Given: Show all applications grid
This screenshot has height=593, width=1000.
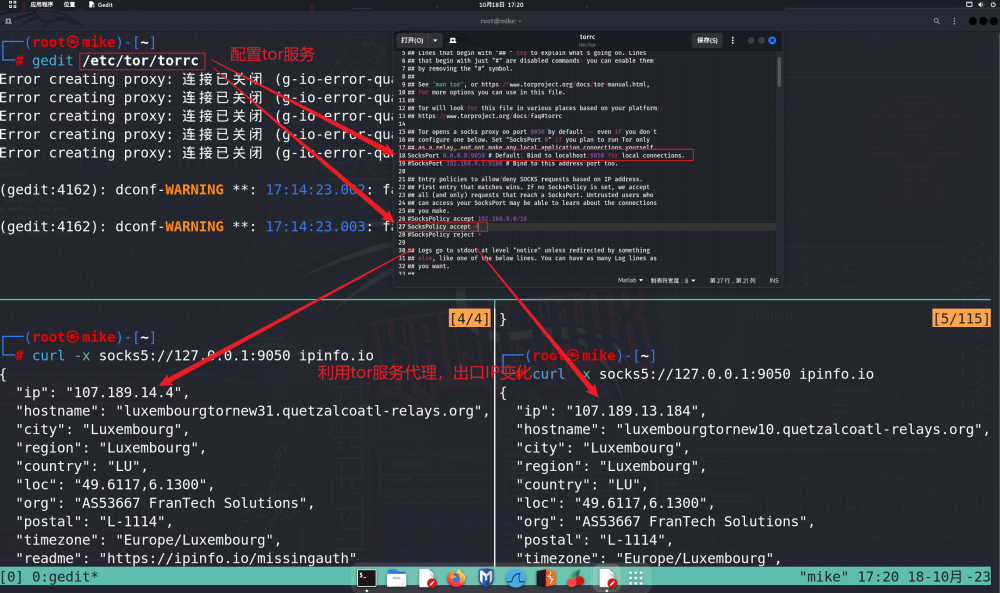Looking at the screenshot, I should coord(636,578).
